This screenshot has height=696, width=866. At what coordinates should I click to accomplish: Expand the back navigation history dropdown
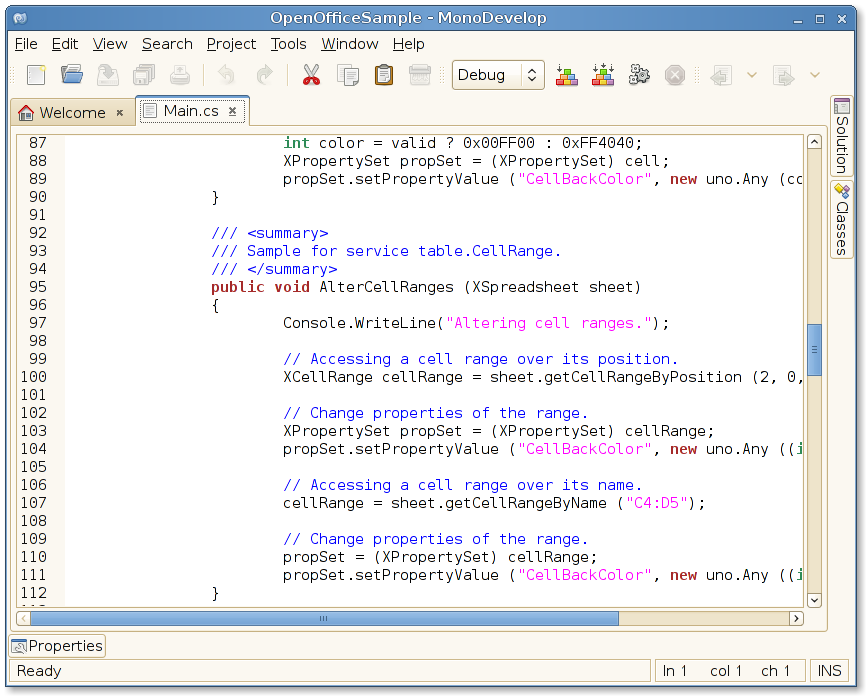pos(752,75)
